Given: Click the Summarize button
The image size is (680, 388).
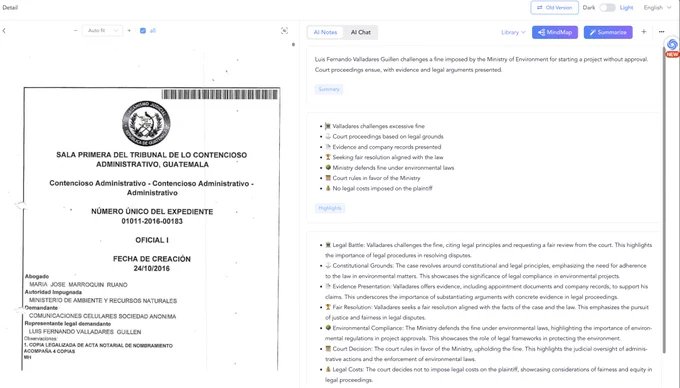Looking at the screenshot, I should 608,33.
